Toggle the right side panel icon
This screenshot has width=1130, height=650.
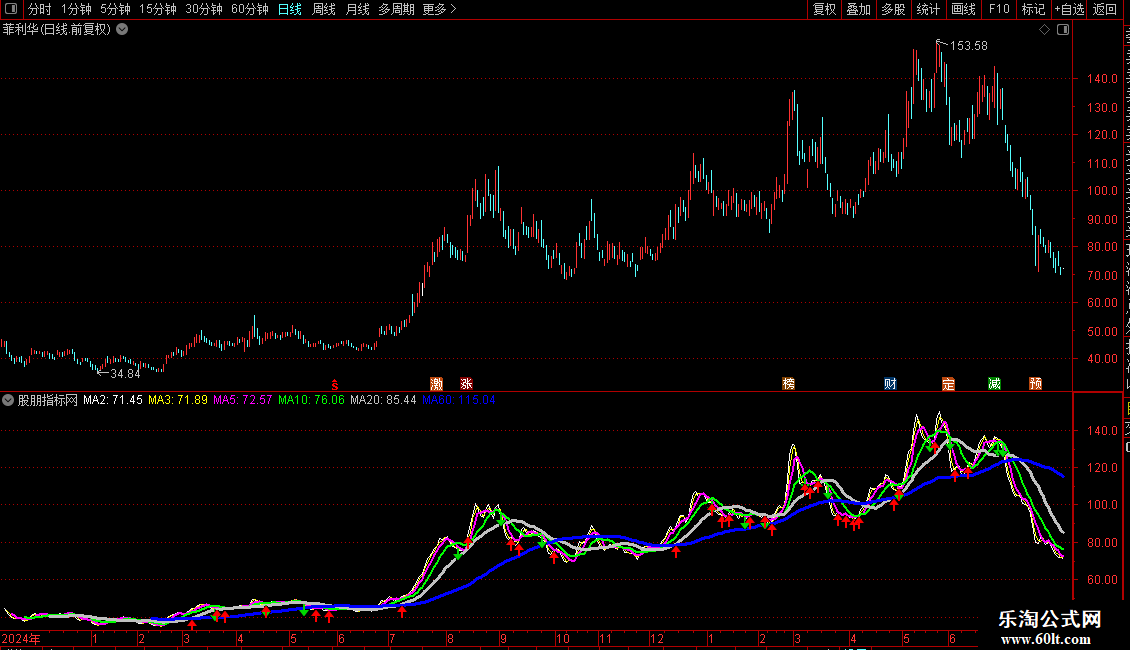coord(1063,30)
